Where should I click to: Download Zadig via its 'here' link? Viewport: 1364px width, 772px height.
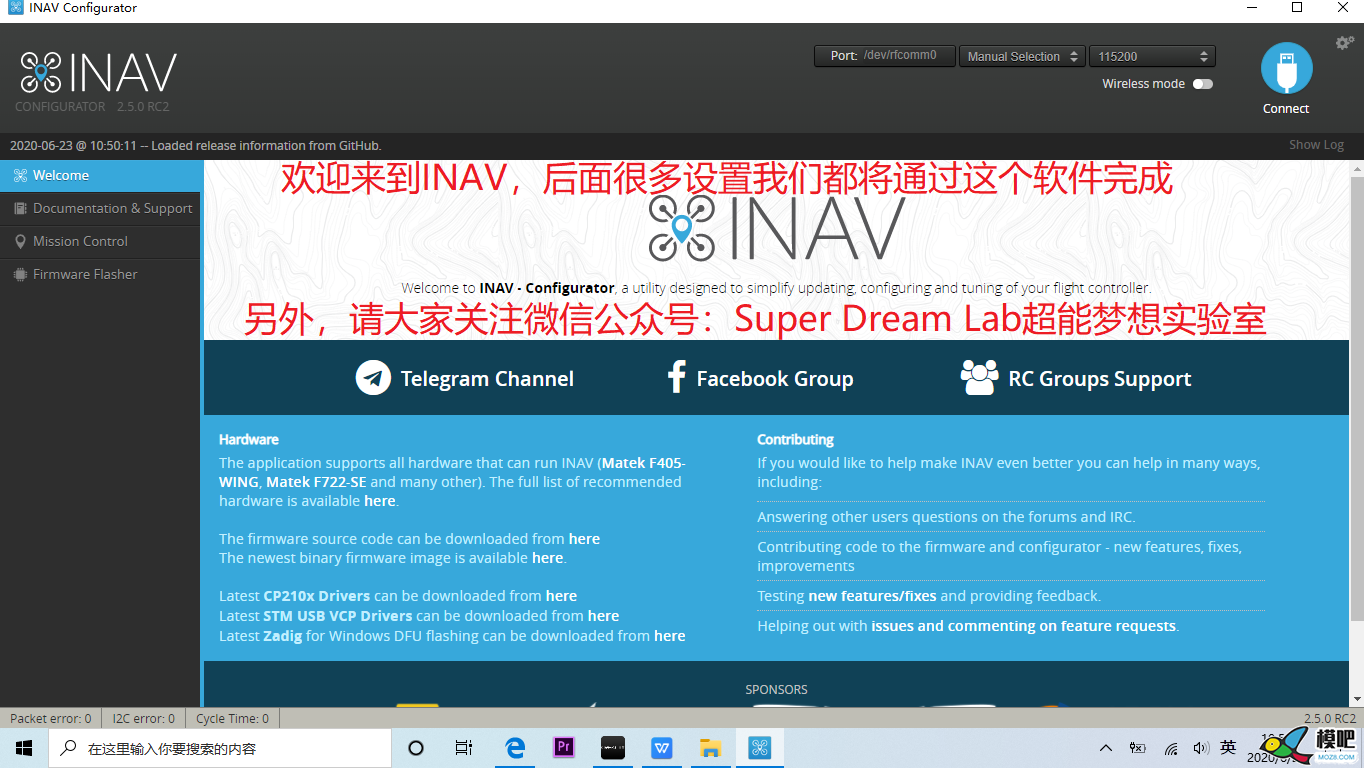[670, 636]
